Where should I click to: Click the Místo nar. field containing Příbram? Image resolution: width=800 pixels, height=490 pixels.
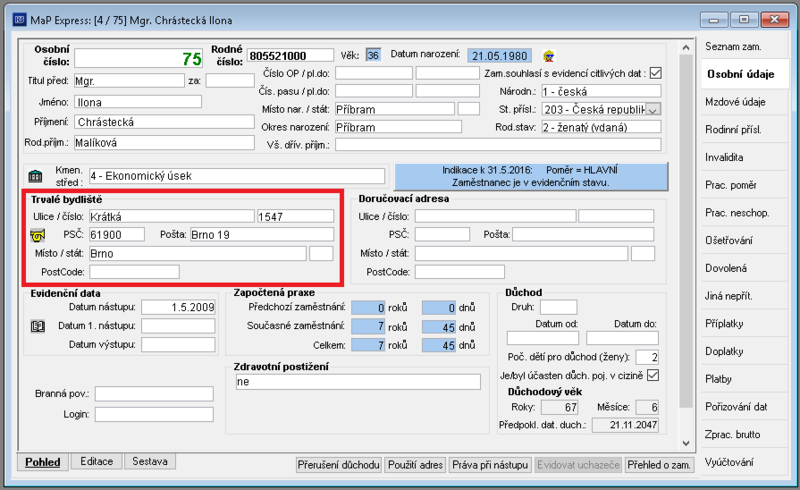394,109
